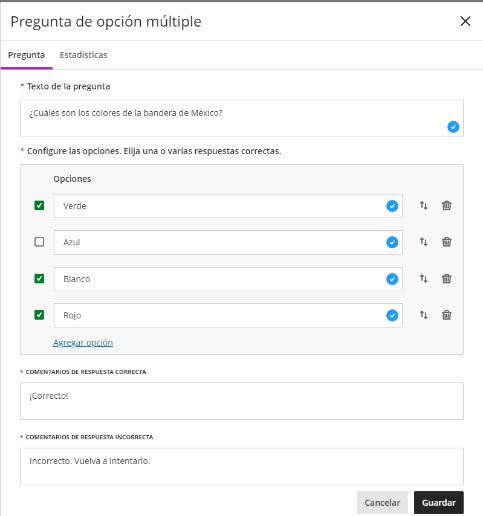Image resolution: width=483 pixels, height=516 pixels.
Task: Click reorder arrows for Blanco option
Action: click(x=423, y=278)
